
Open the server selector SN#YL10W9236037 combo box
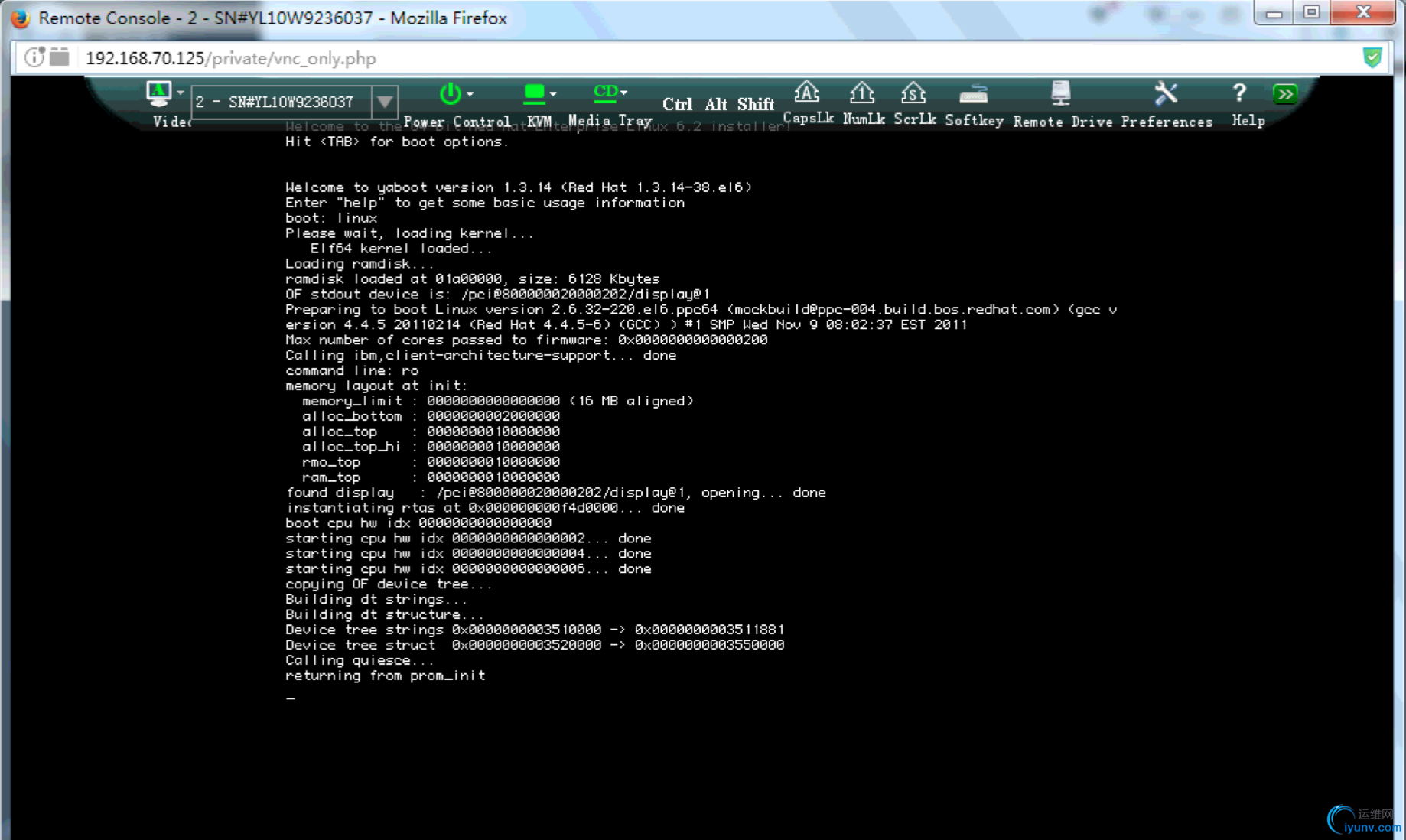coord(294,102)
